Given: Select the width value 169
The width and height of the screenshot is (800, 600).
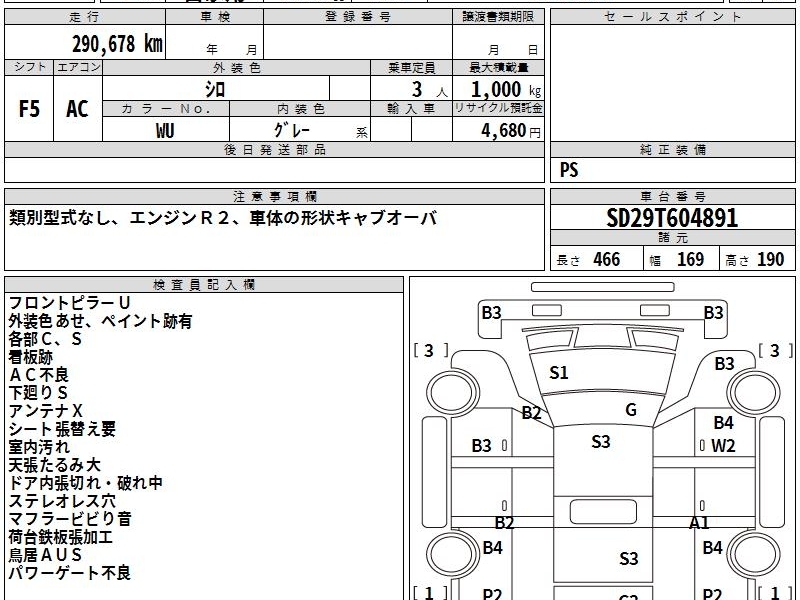Looking at the screenshot, I should tap(690, 260).
